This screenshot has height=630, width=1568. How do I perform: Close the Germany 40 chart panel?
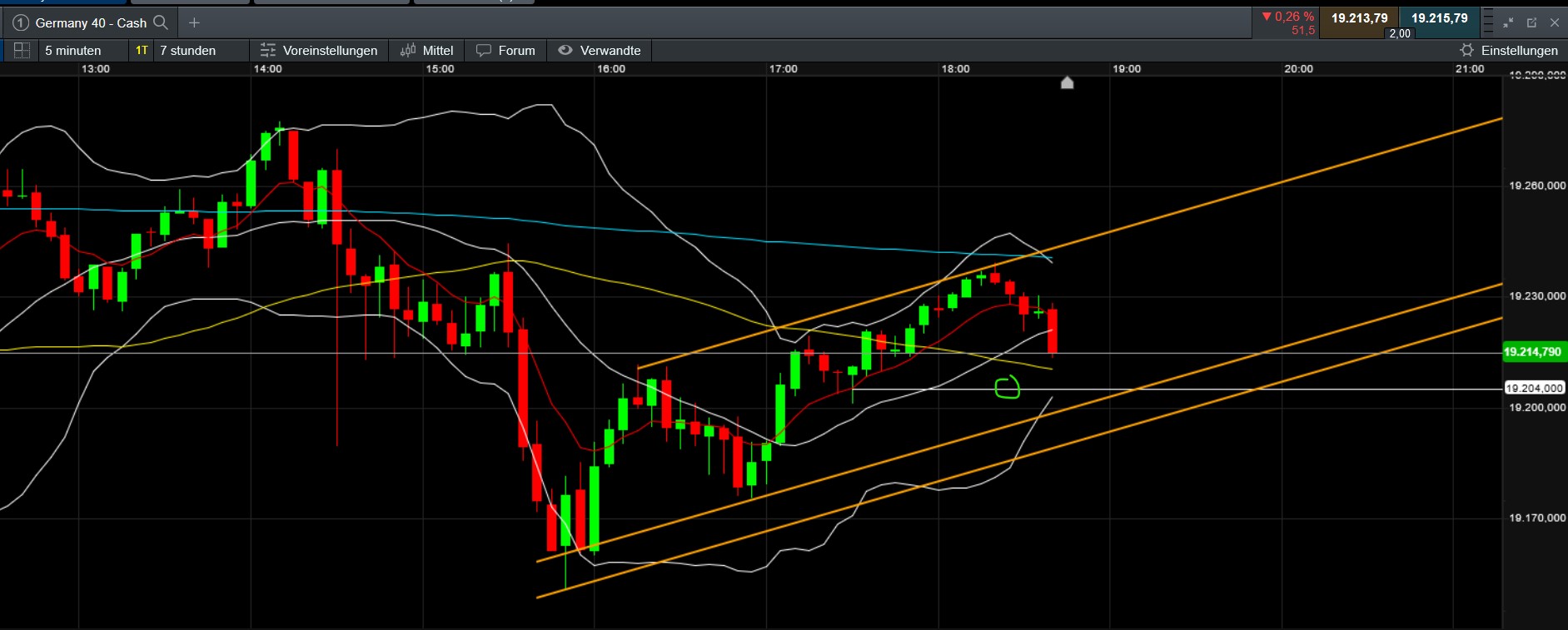(1554, 22)
